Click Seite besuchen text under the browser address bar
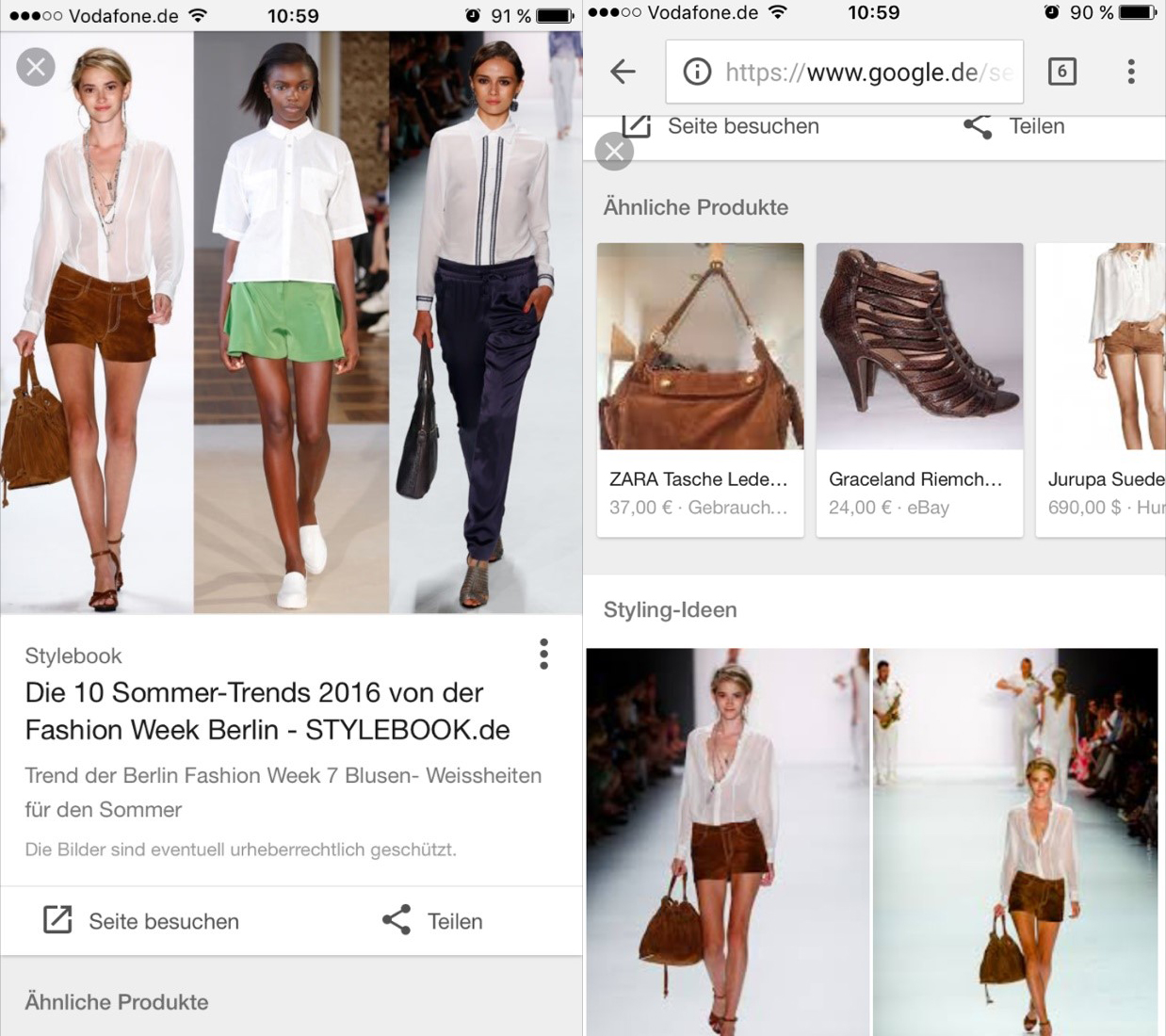Screen dimensions: 1166x1036 coord(742,126)
